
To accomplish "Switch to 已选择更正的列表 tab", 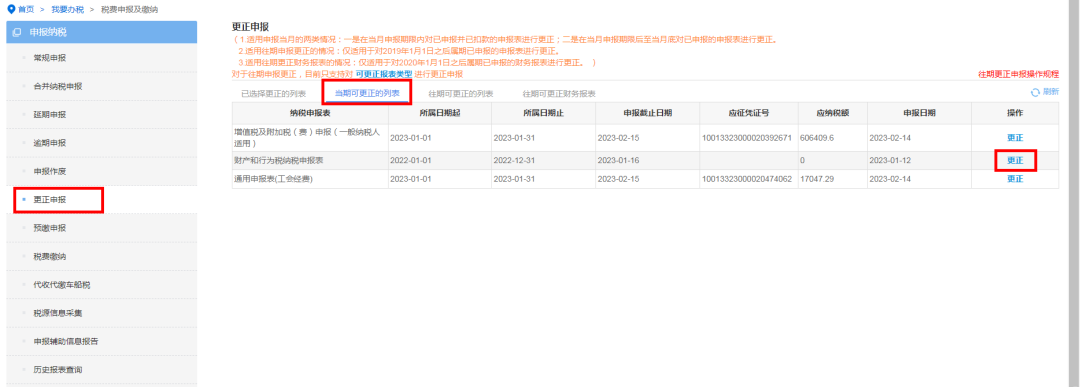I will [273, 94].
